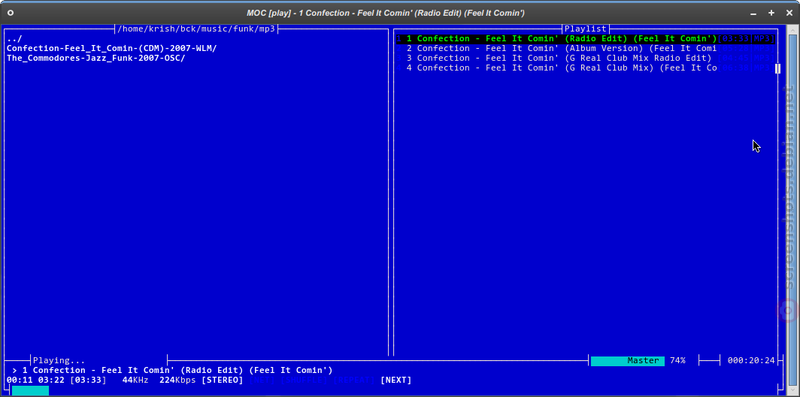This screenshot has width=800, height=397.
Task: Maximize the MOC window
Action: point(771,13)
